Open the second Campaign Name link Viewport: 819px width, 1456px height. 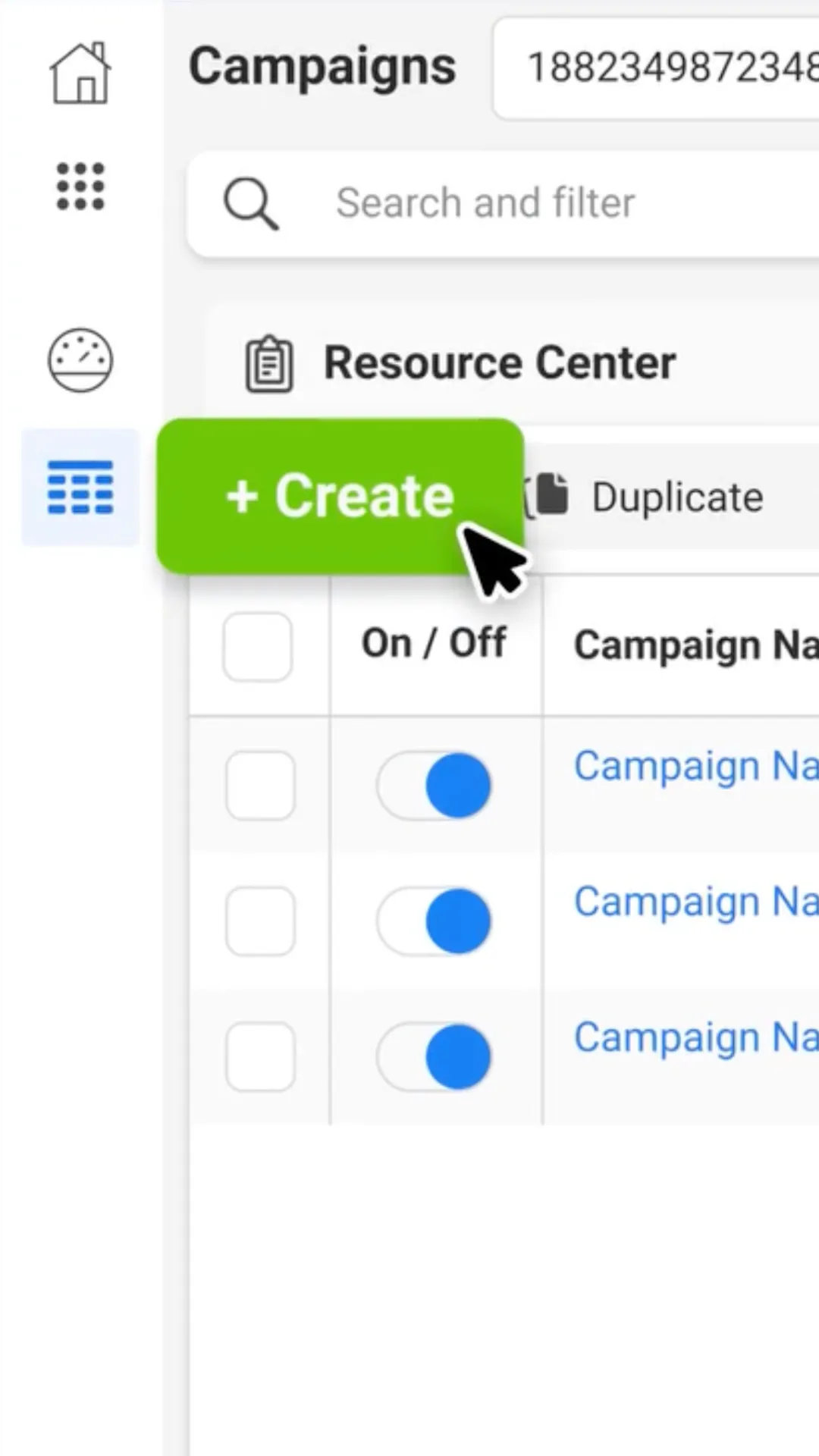[696, 902]
